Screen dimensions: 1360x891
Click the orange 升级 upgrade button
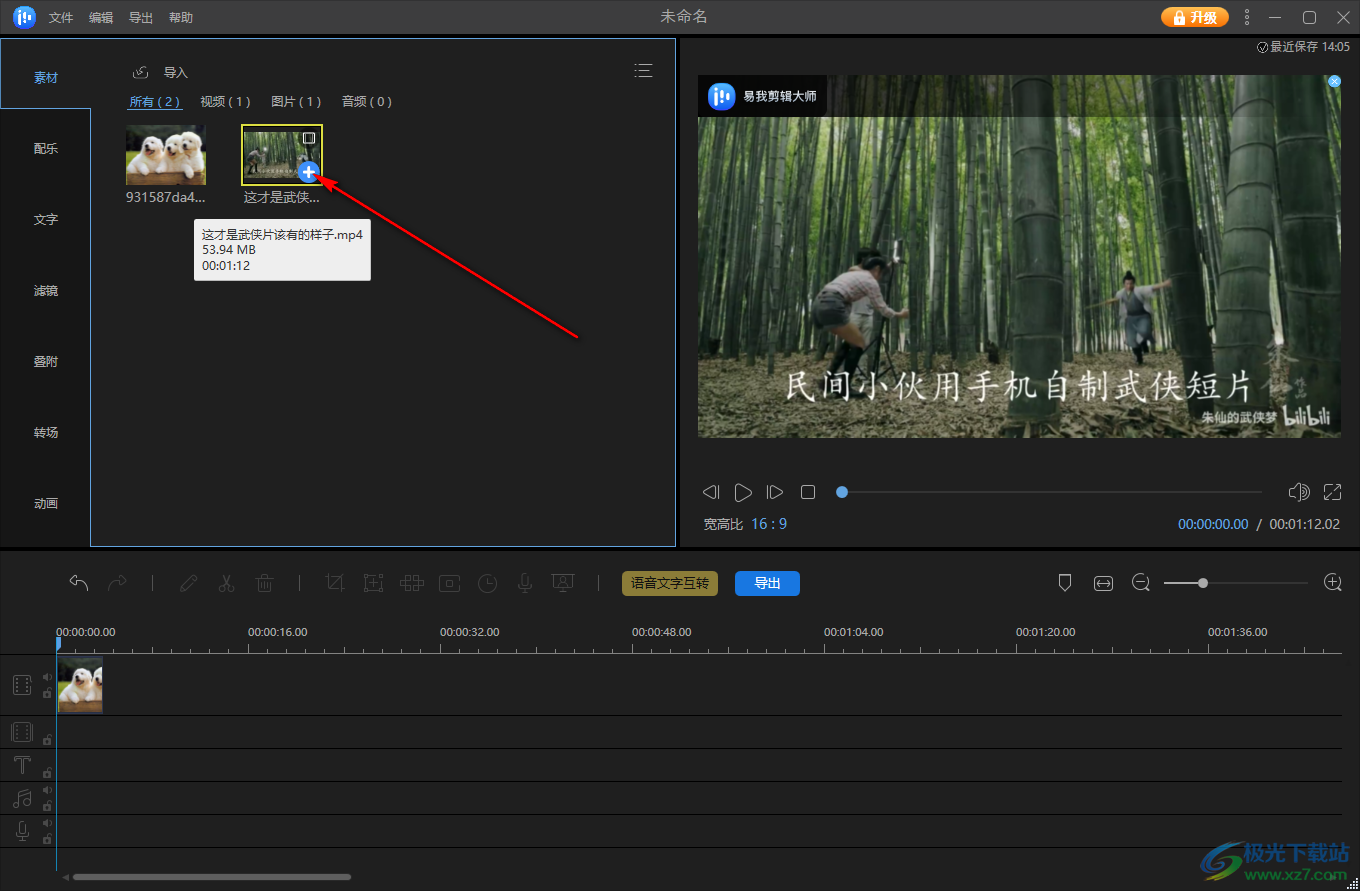coord(1194,17)
